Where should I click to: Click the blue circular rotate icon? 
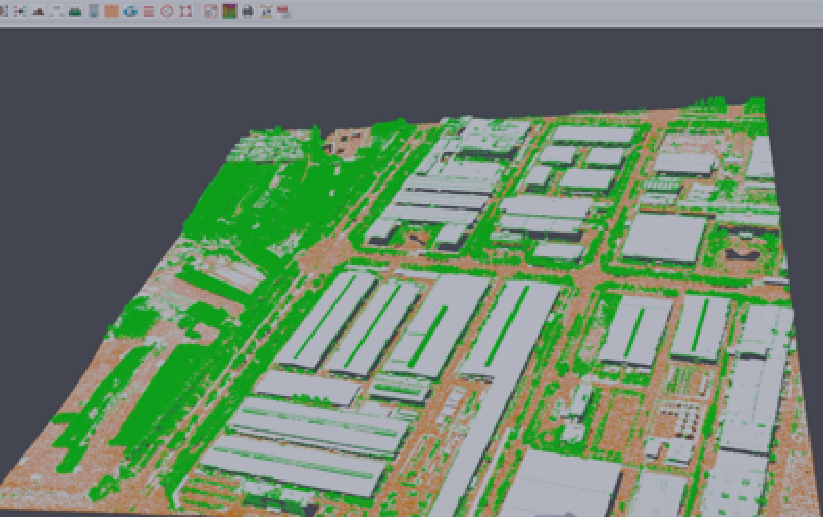(130, 12)
